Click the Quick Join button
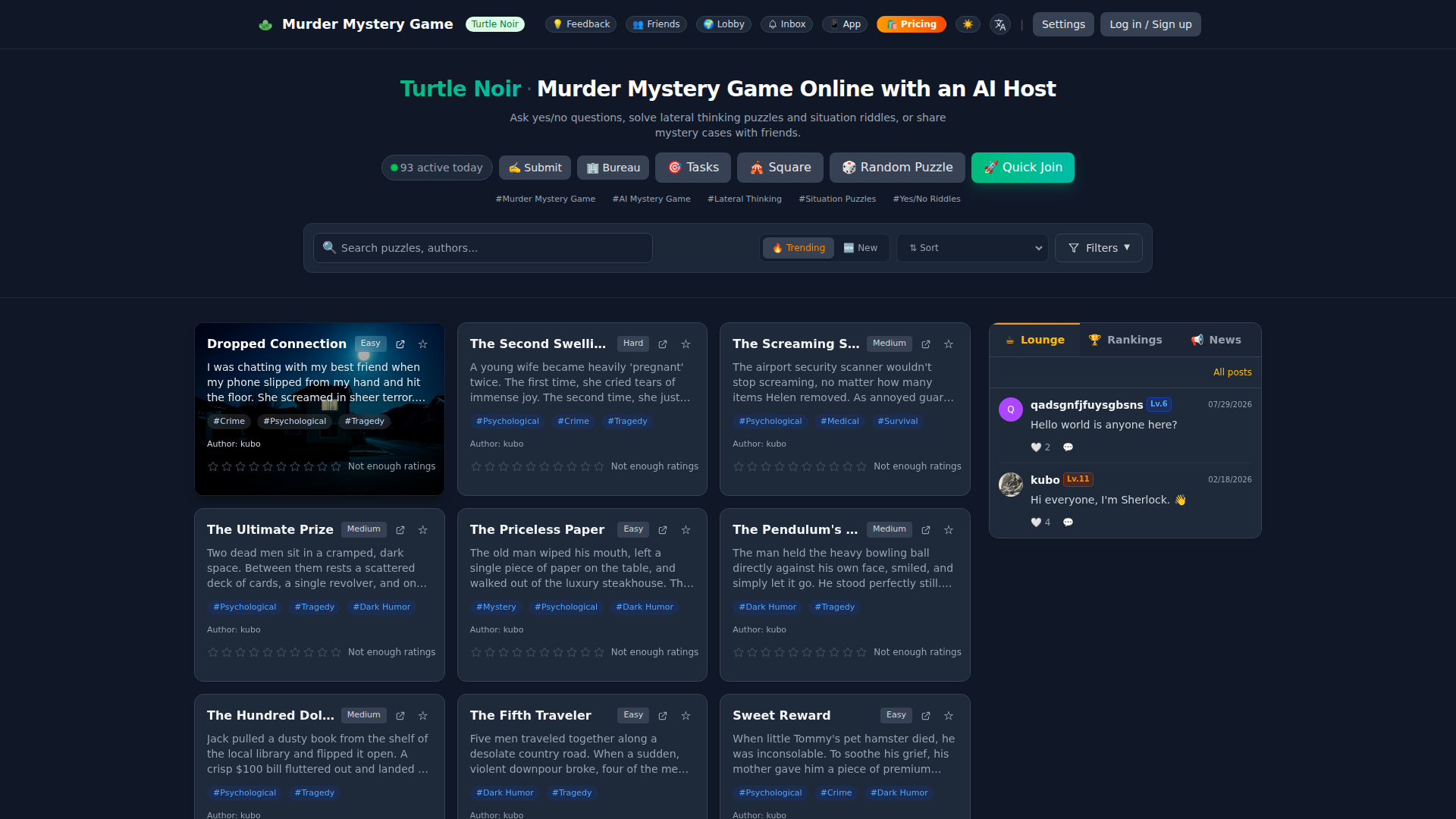Image resolution: width=1456 pixels, height=819 pixels. click(1023, 168)
